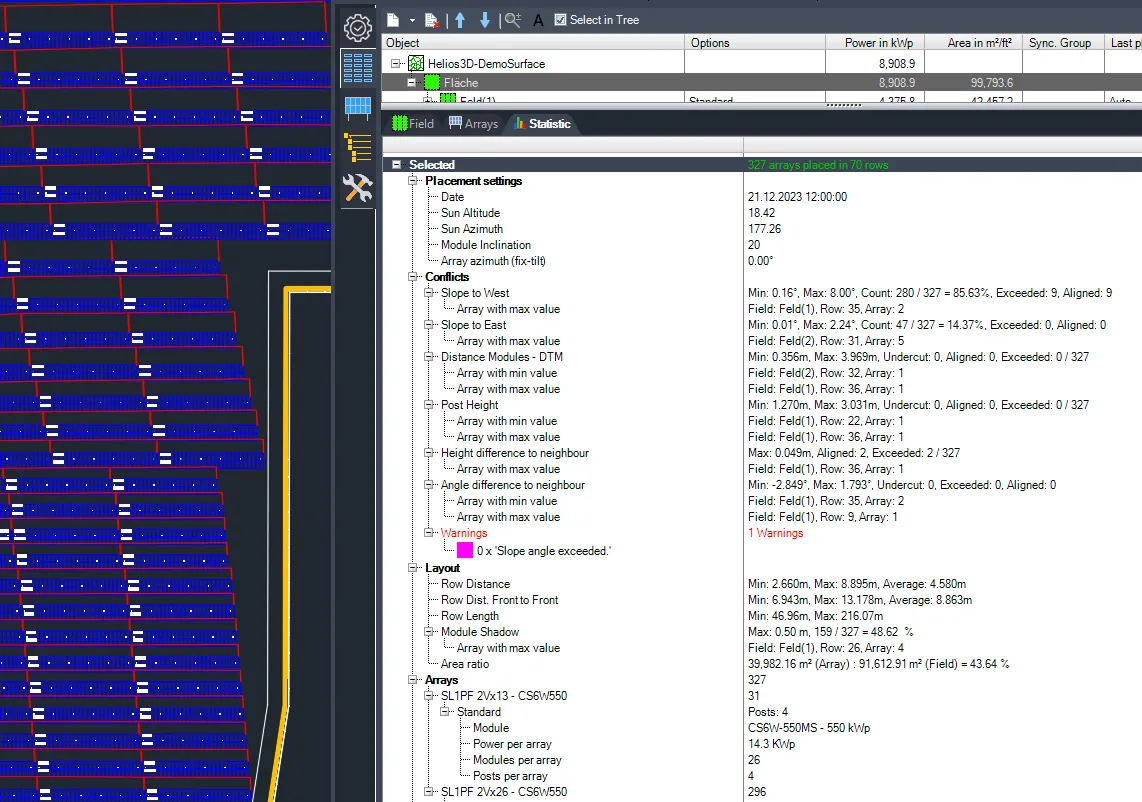This screenshot has width=1142, height=802.
Task: Uncheck the Select in Tree checkbox
Action: [560, 19]
